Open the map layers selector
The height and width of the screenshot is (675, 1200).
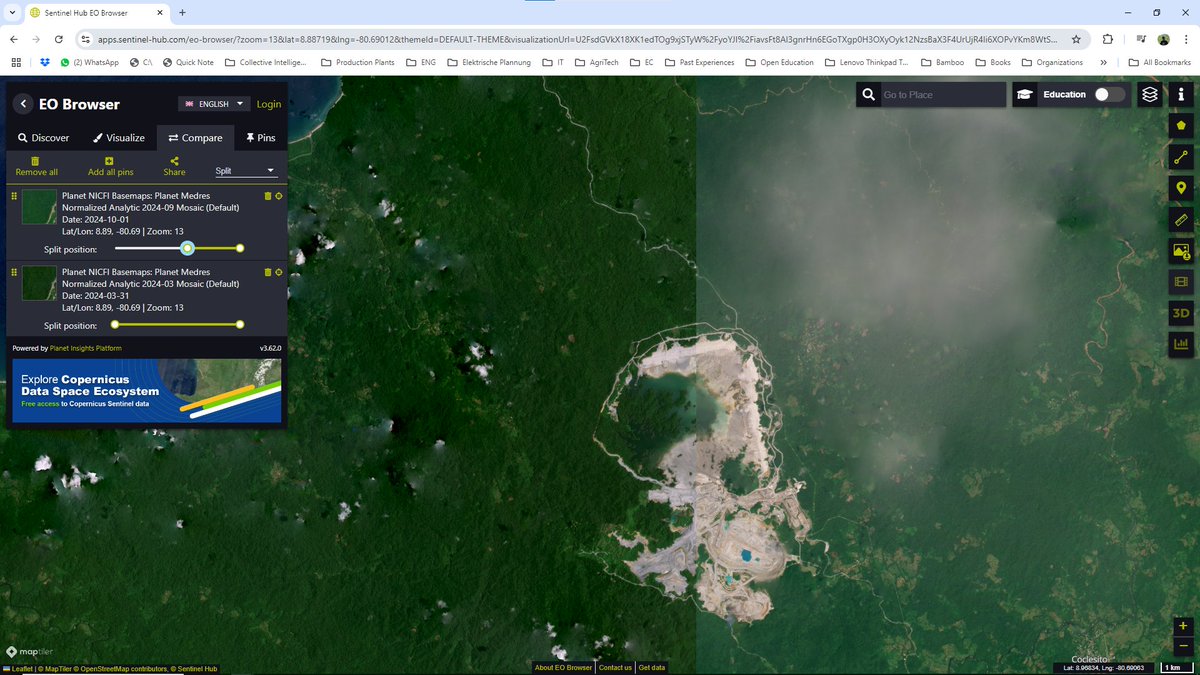1150,94
